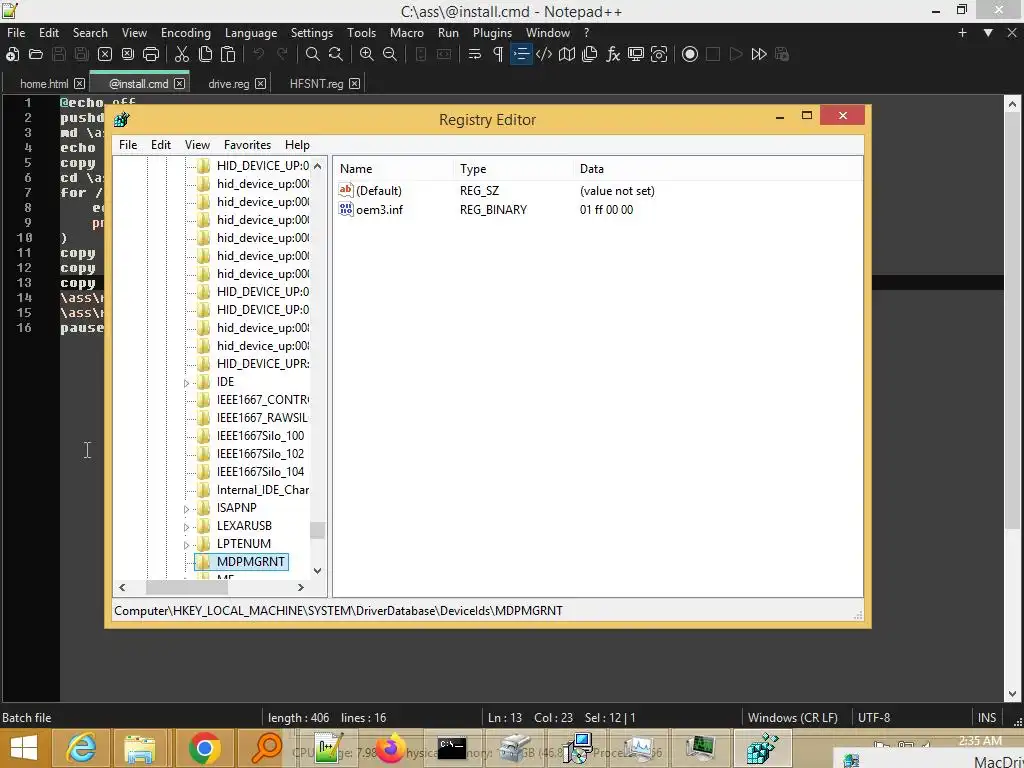The height and width of the screenshot is (768, 1024).
Task: Click the Monitoring eye icon in toolbar
Action: tap(659, 54)
